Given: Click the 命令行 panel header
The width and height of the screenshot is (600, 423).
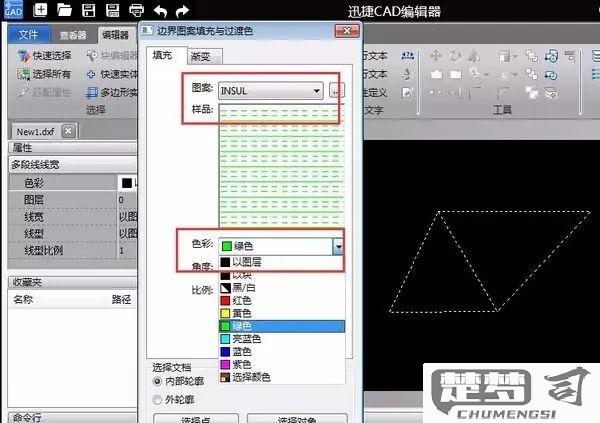Looking at the screenshot, I should tap(73, 417).
